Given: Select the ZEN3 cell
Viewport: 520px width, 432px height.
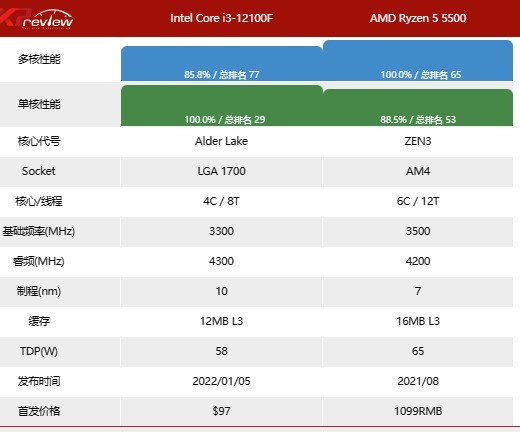Looking at the screenshot, I should [x=418, y=141].
